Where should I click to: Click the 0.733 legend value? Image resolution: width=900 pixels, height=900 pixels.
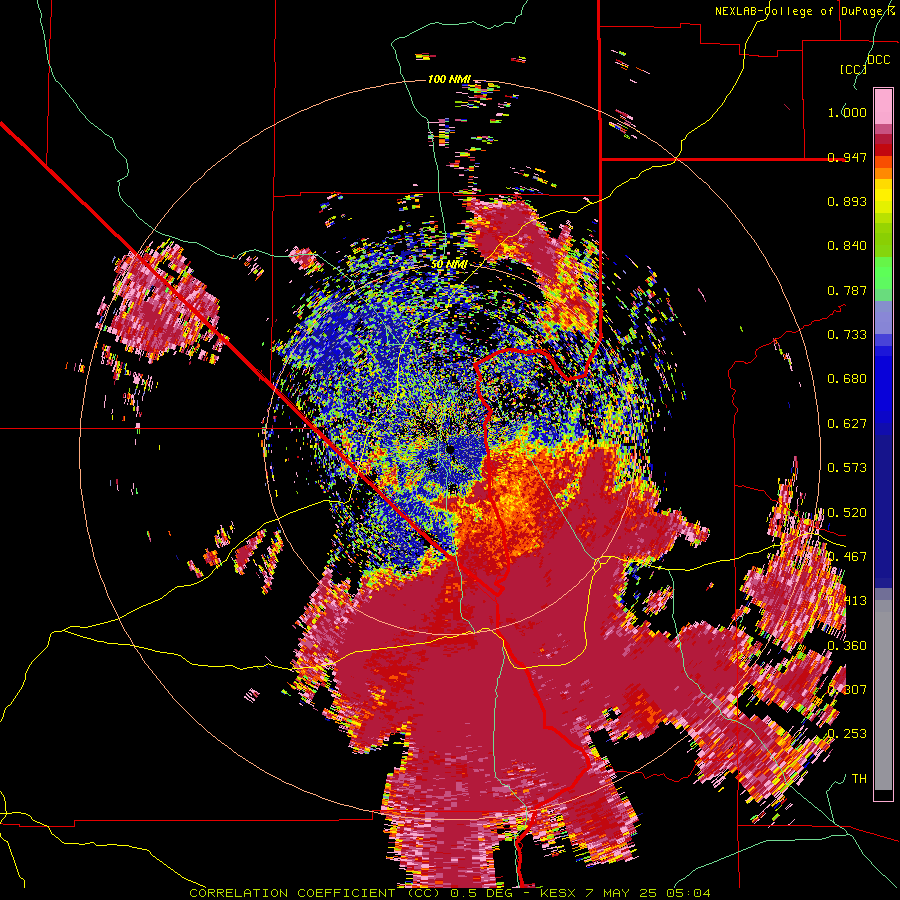(847, 335)
